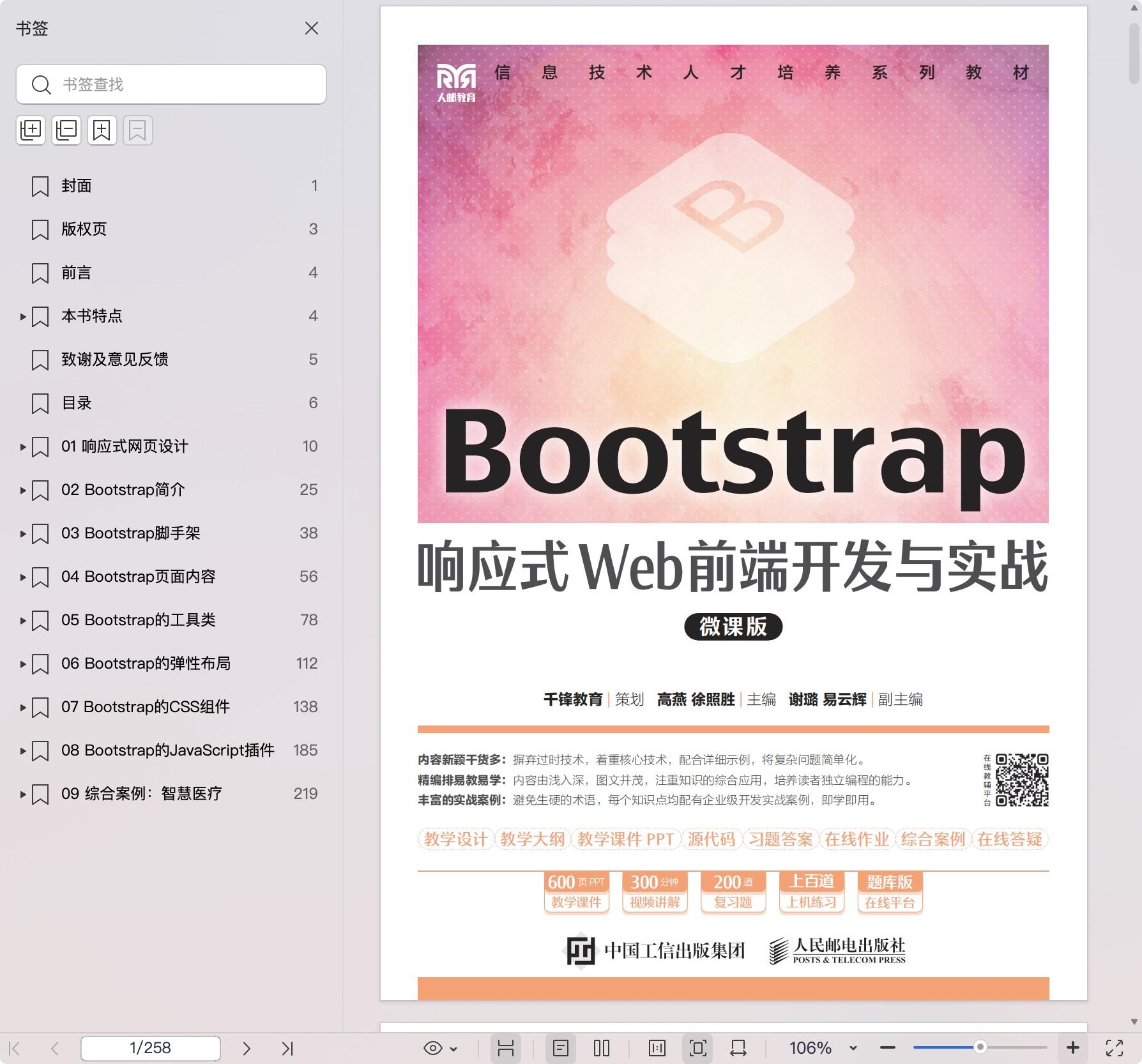Select the 09 综合案例:智慧医疗 bookmark text
Screen dimensions: 1142x1064
tap(142, 794)
